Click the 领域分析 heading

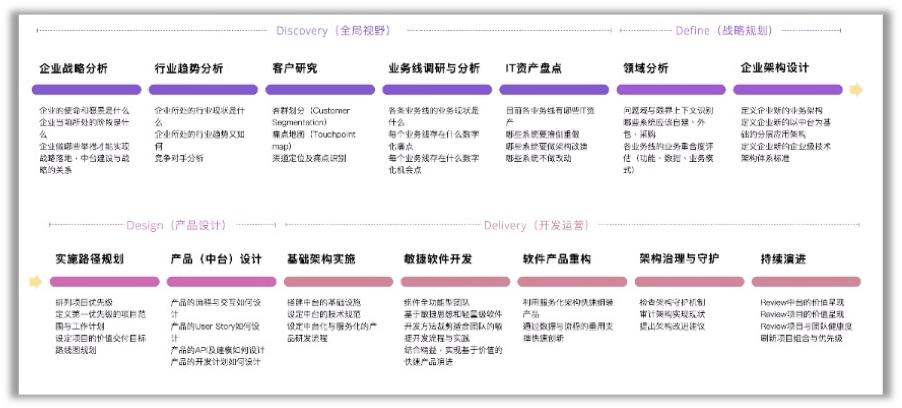645,68
